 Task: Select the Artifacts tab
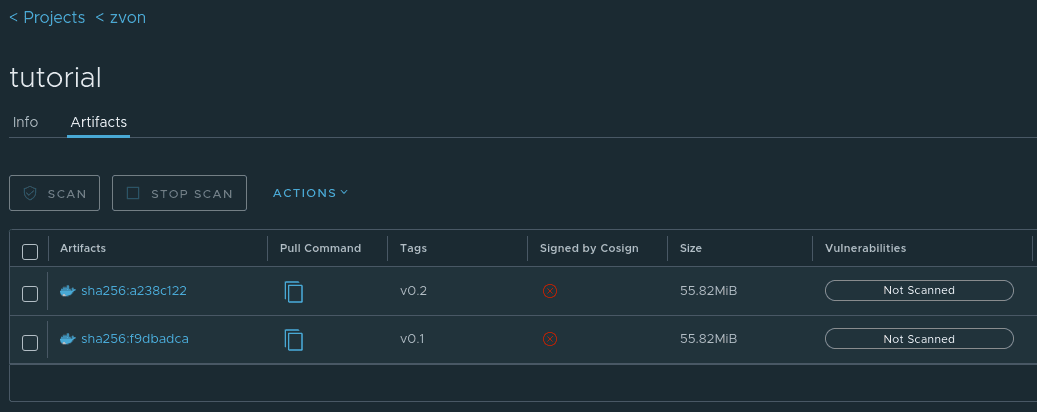click(98, 122)
